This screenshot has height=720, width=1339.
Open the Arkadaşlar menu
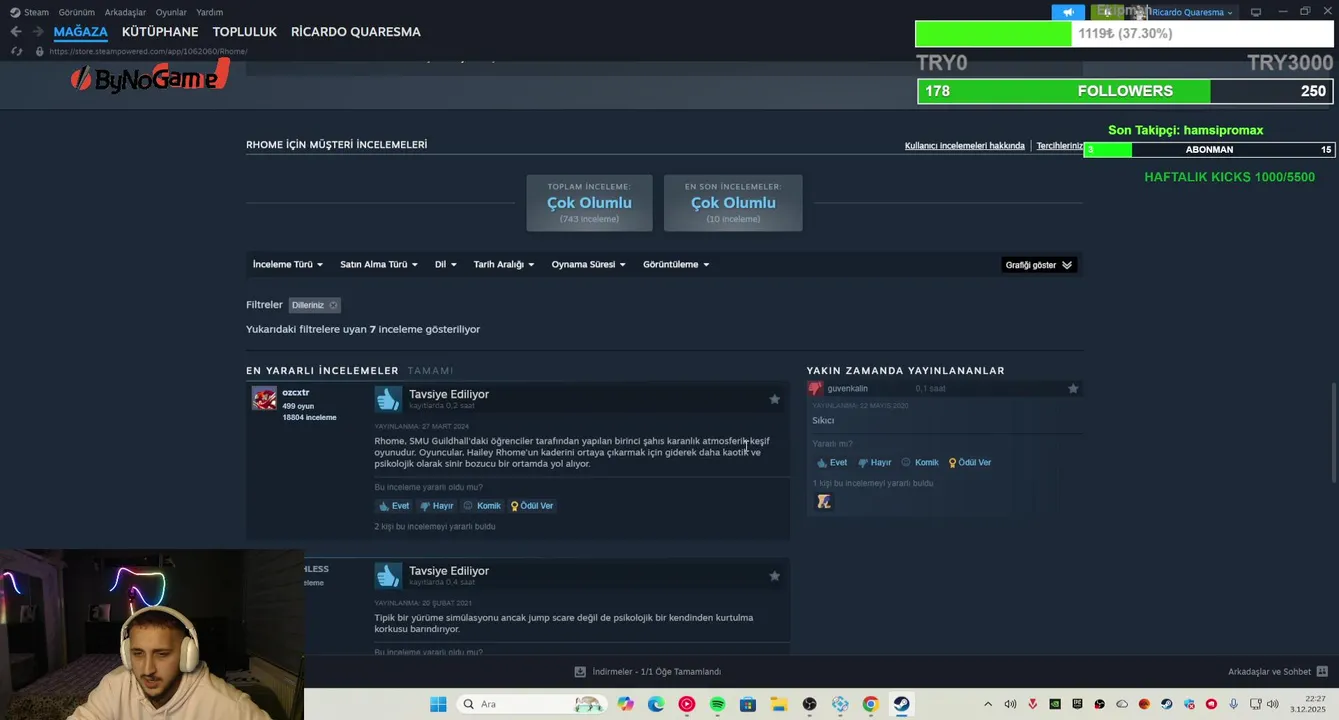coord(125,12)
